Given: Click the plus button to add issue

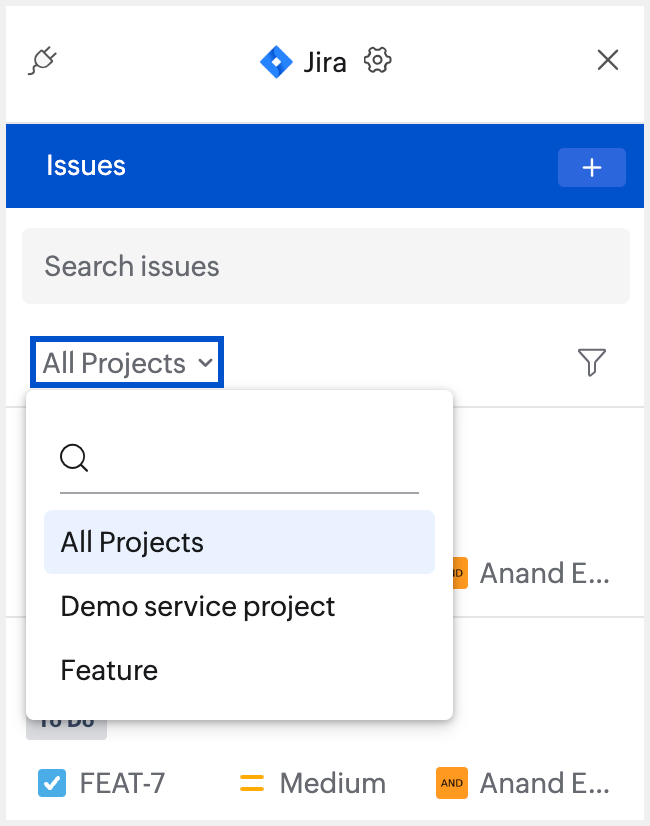Looking at the screenshot, I should 591,167.
